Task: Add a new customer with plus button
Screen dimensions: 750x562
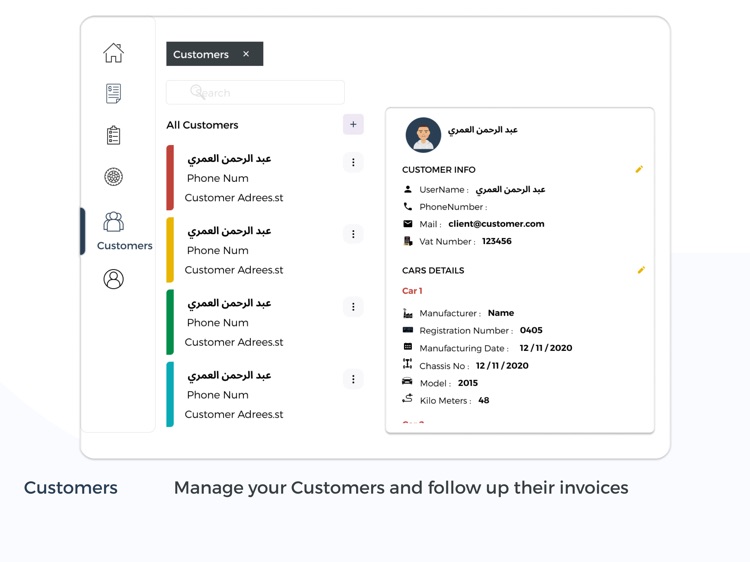Action: point(353,124)
